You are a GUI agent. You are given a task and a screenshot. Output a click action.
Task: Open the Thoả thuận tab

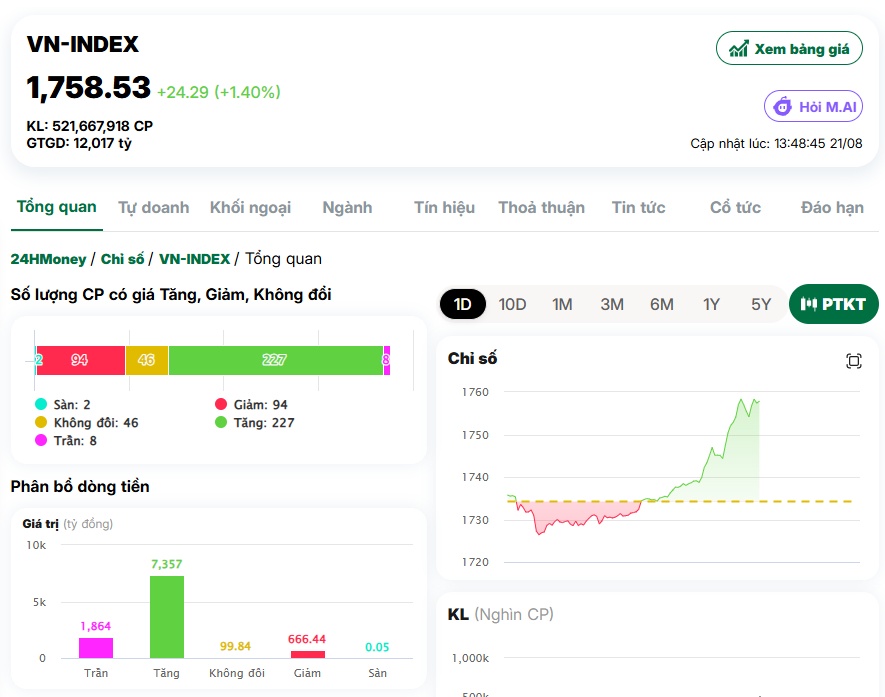point(541,208)
